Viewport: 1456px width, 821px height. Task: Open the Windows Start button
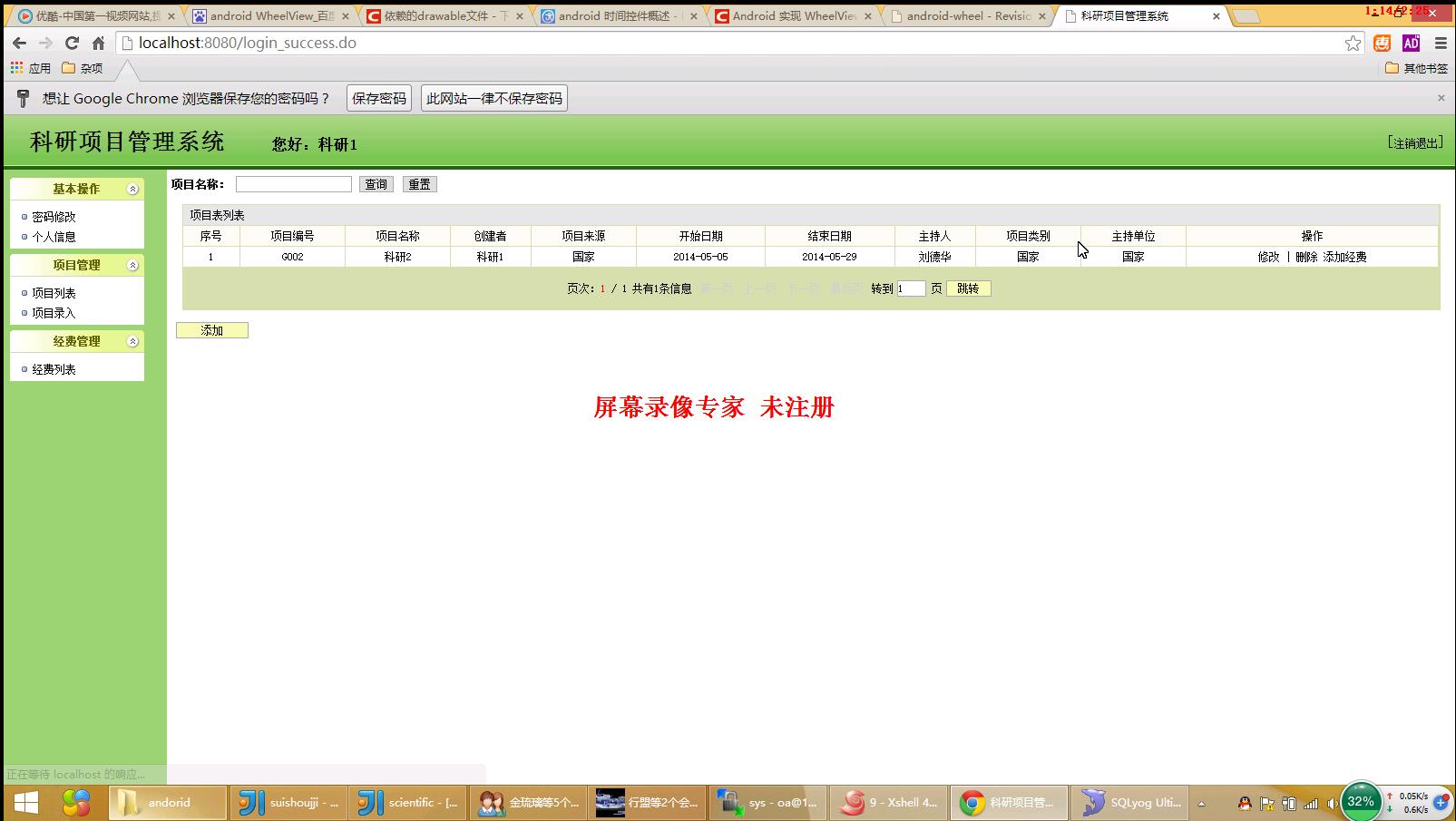25,803
